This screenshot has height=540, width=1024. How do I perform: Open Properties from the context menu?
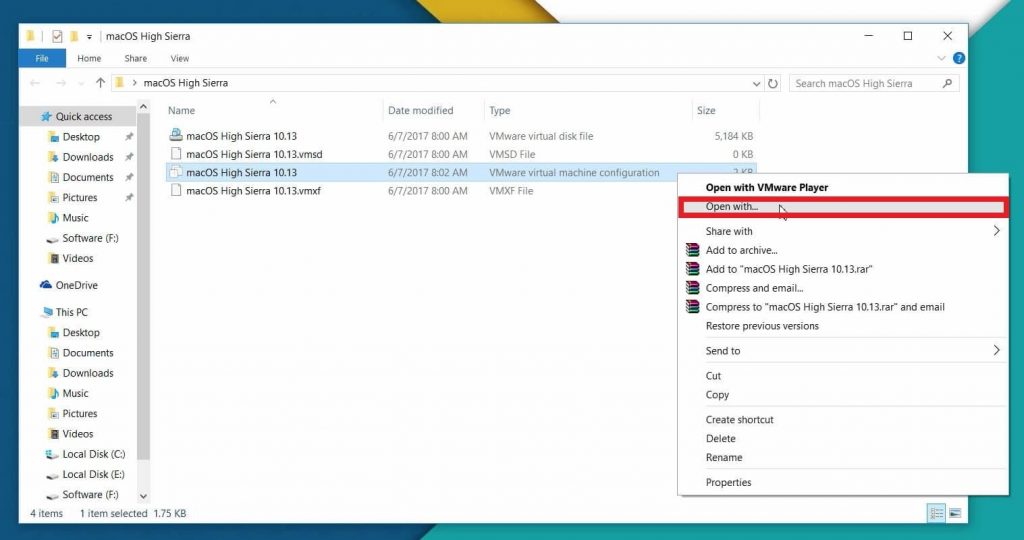(728, 483)
